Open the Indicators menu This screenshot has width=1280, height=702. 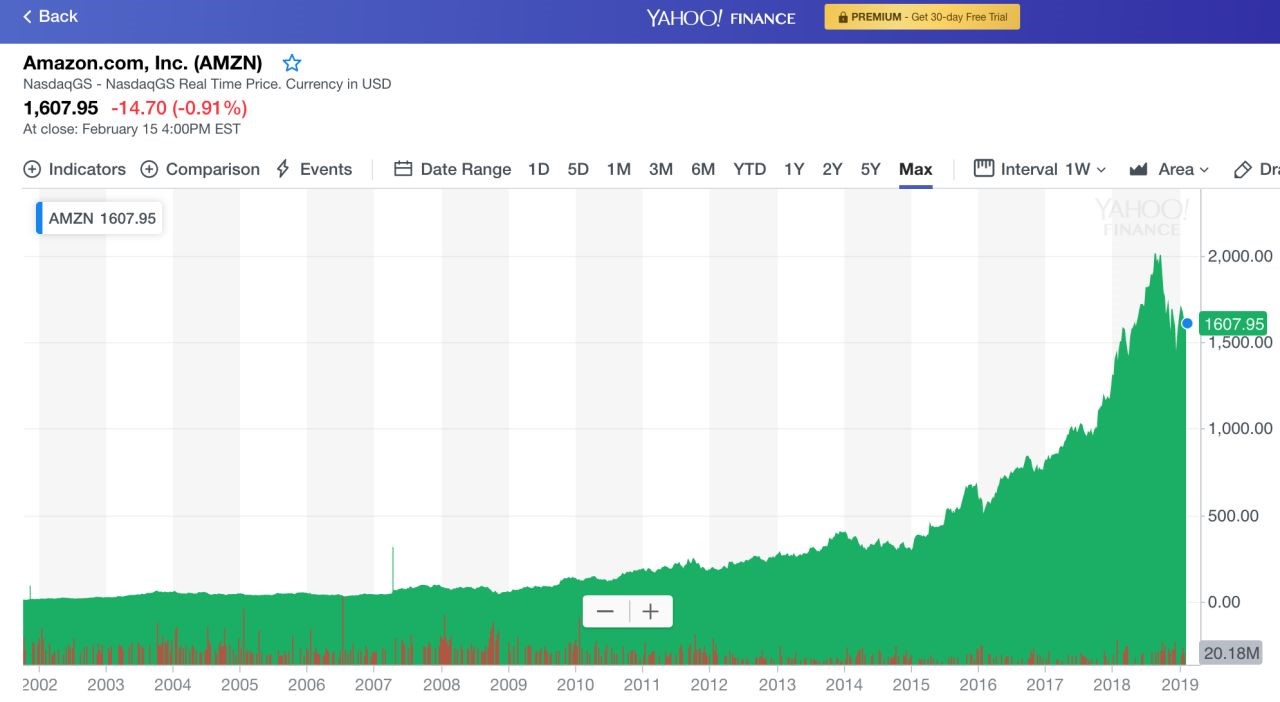pyautogui.click(x=75, y=169)
